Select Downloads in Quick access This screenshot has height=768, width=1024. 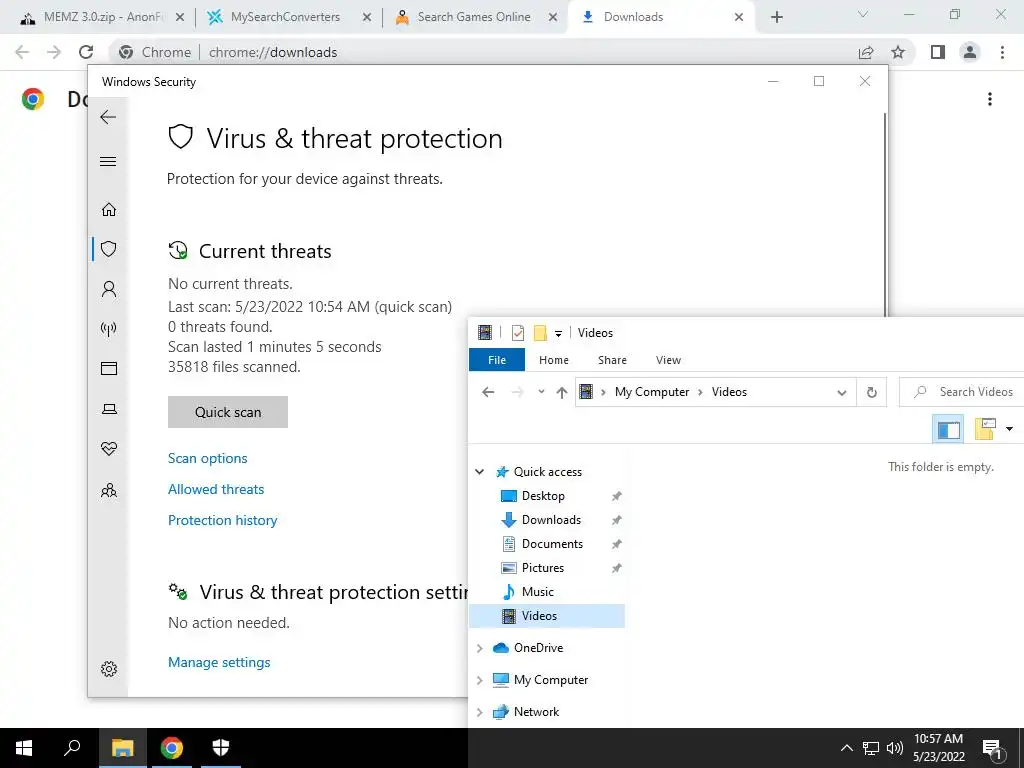[x=551, y=520]
